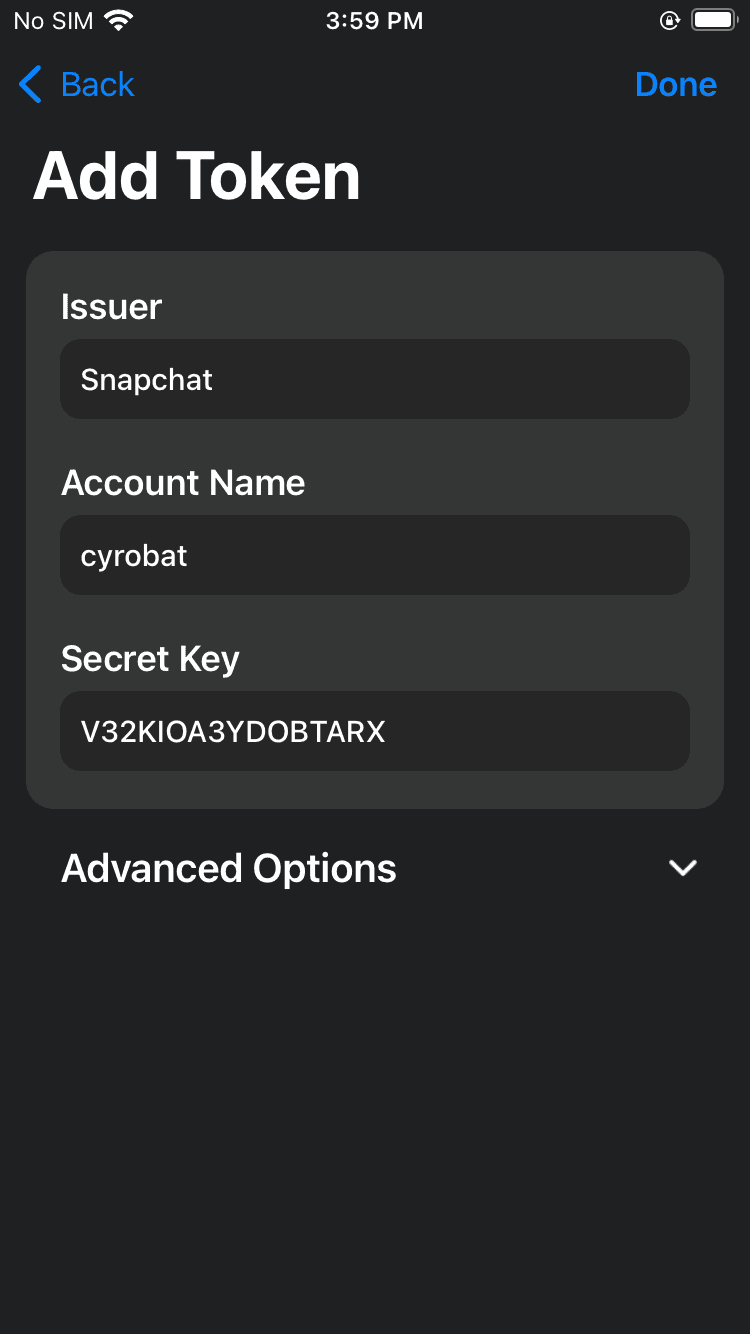This screenshot has width=750, height=1334.
Task: Go back using the Back label
Action: coord(97,85)
